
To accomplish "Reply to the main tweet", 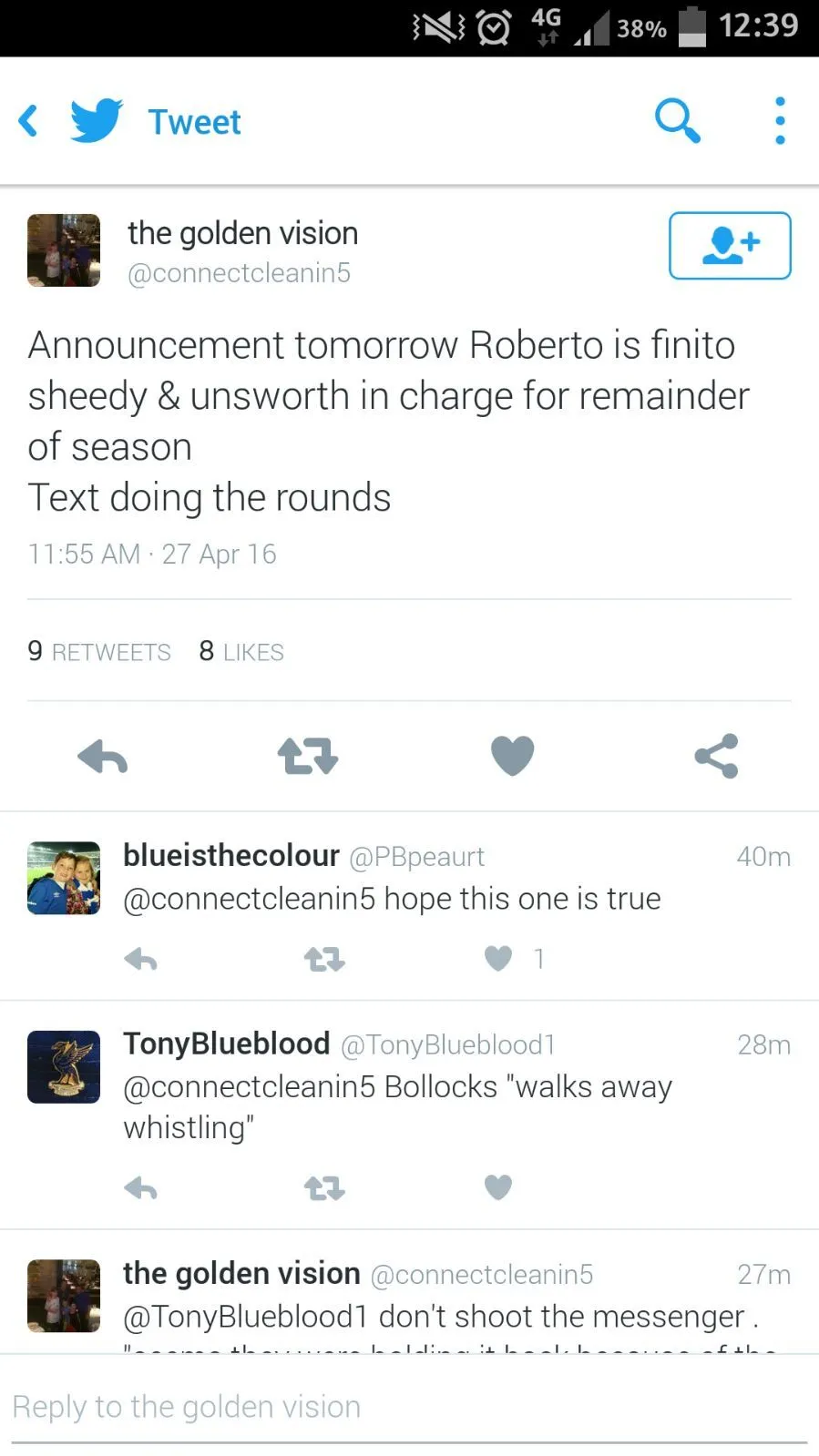I will pos(102,757).
